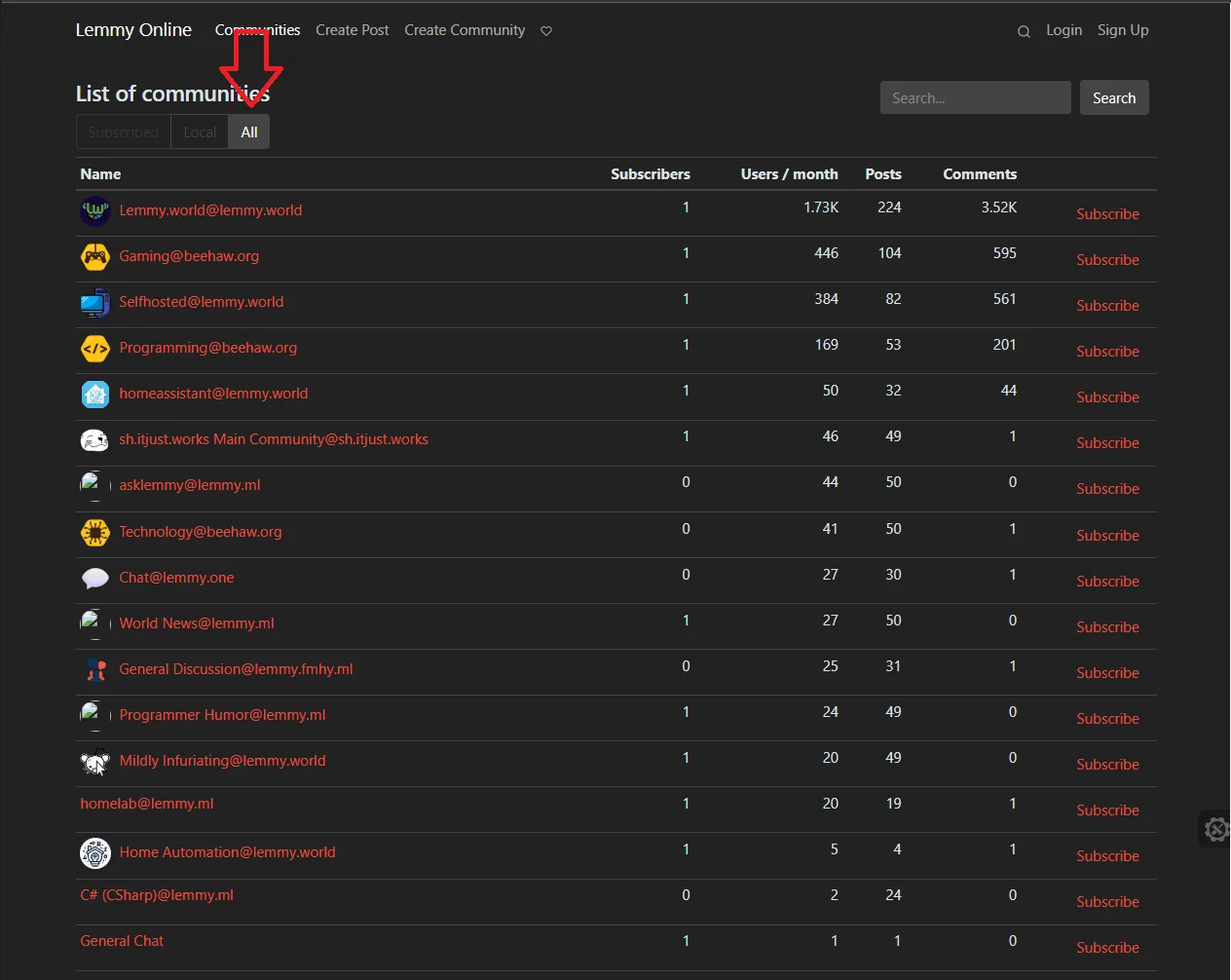Subscribe to Gaming@beehaw.org

1107,260
